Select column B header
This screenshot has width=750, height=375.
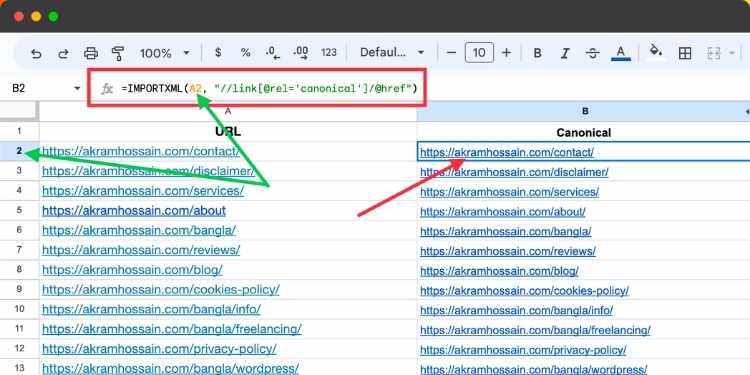pyautogui.click(x=584, y=111)
